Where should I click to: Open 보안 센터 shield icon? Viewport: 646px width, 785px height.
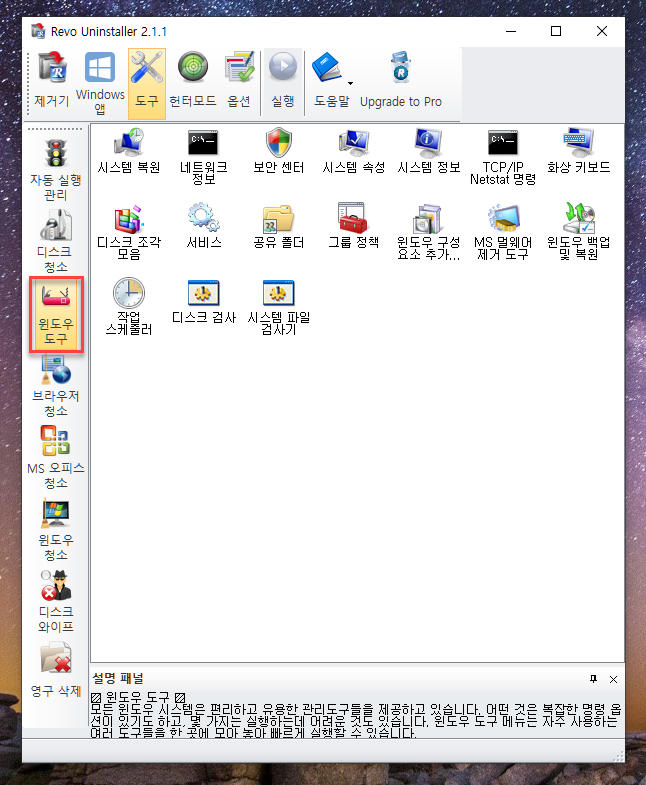[278, 150]
